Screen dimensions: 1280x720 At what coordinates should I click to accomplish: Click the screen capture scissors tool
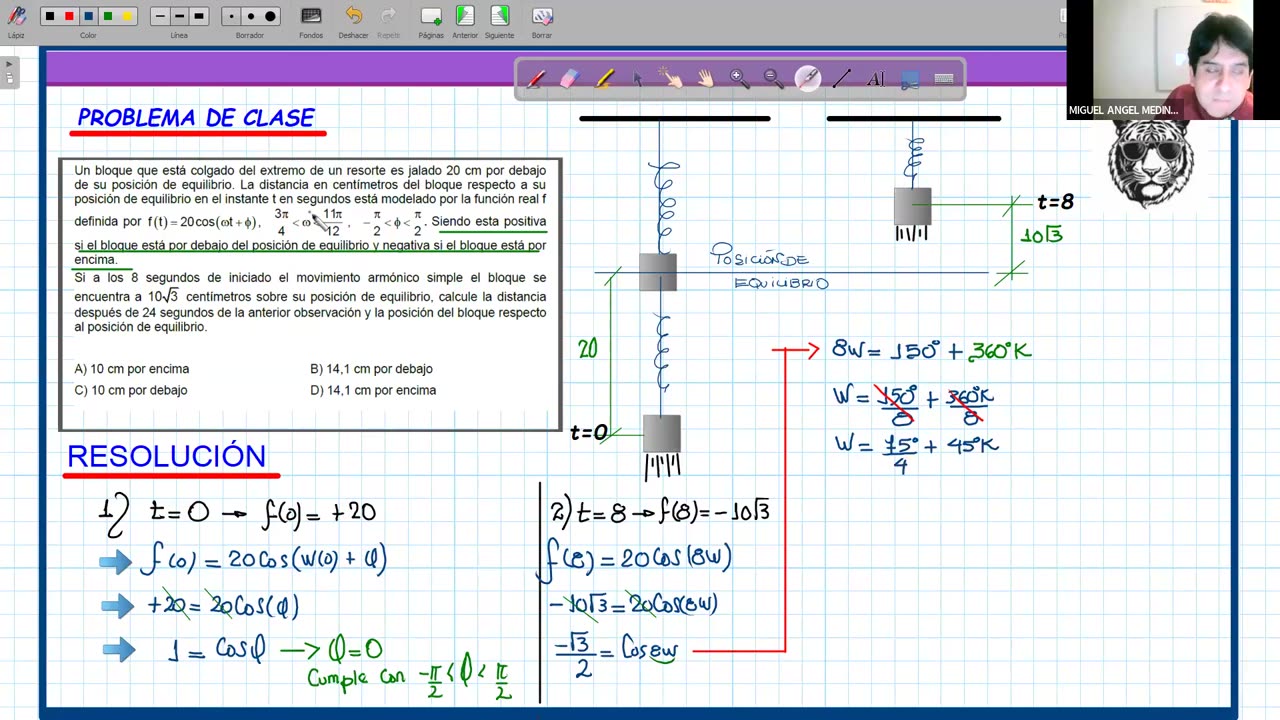pyautogui.click(x=910, y=79)
